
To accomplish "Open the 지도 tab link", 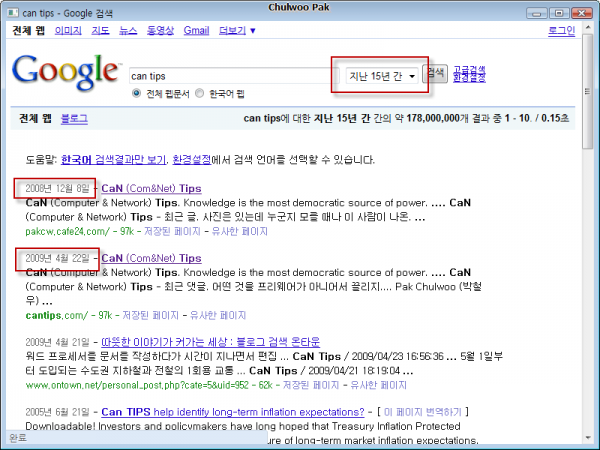I will [x=100, y=30].
